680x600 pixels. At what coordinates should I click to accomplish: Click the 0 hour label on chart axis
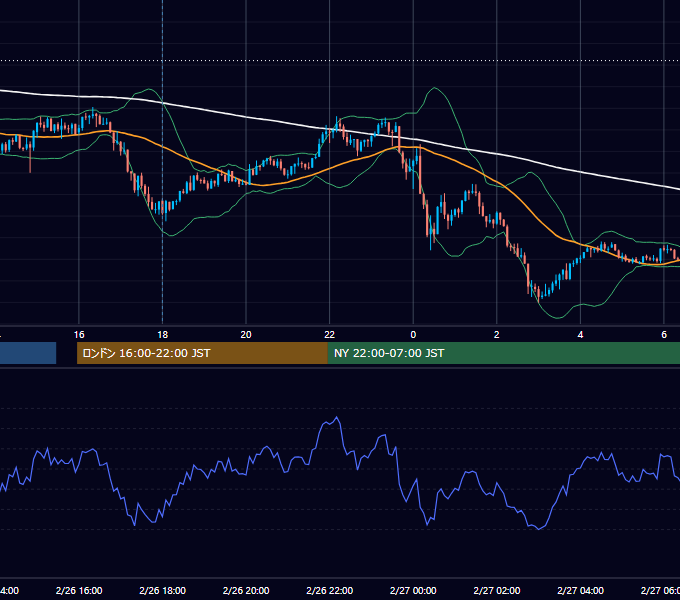[x=413, y=335]
